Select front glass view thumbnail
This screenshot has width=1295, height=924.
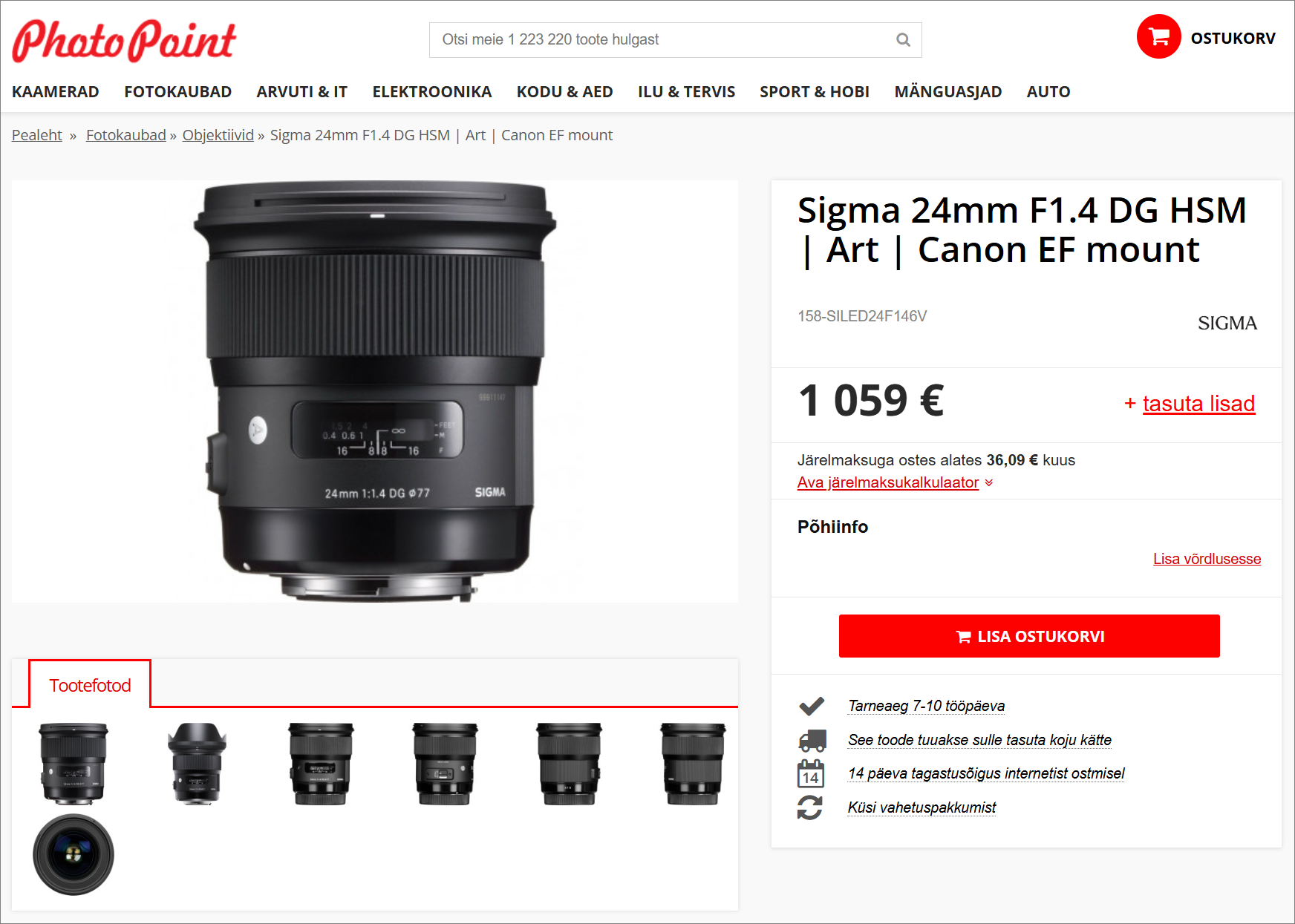[x=74, y=855]
